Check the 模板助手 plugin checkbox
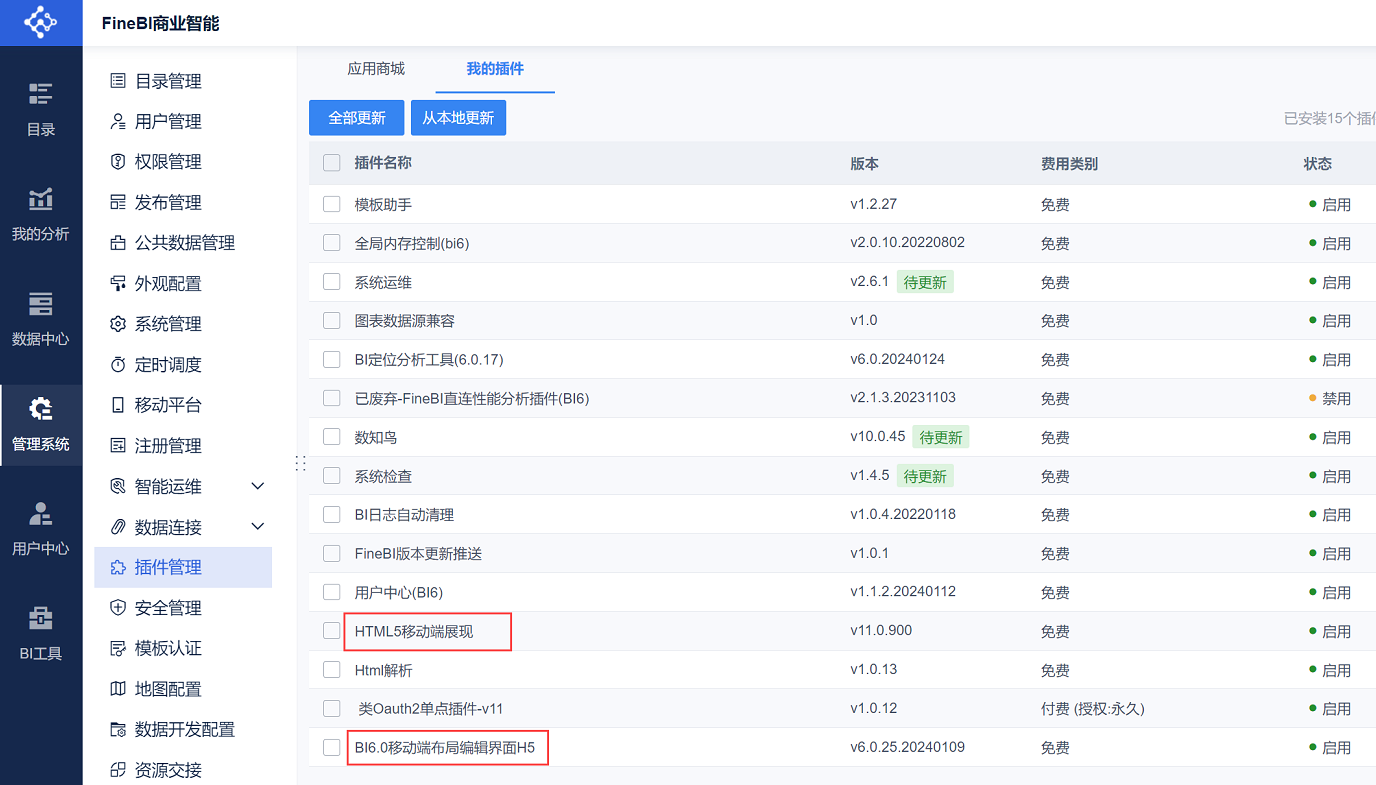 332,204
